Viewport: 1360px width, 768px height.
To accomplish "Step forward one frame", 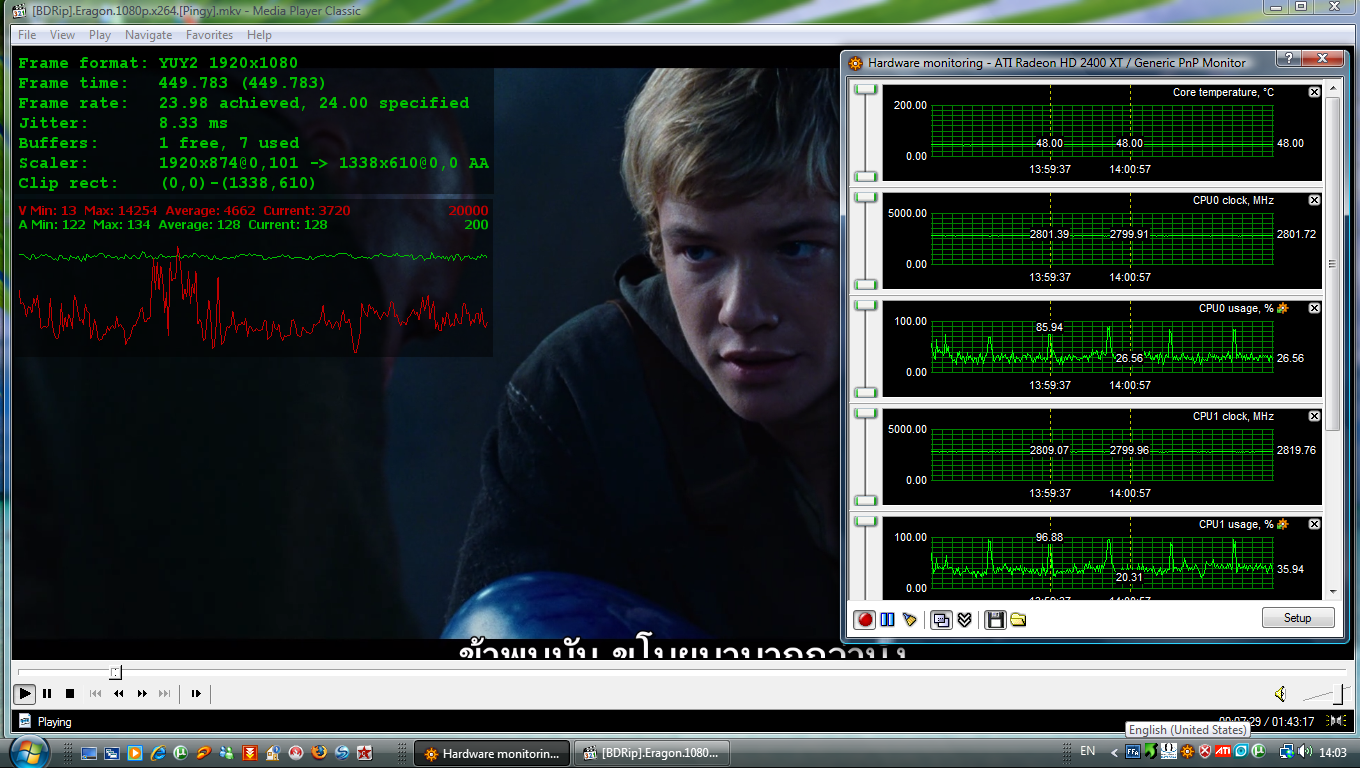I will point(196,693).
